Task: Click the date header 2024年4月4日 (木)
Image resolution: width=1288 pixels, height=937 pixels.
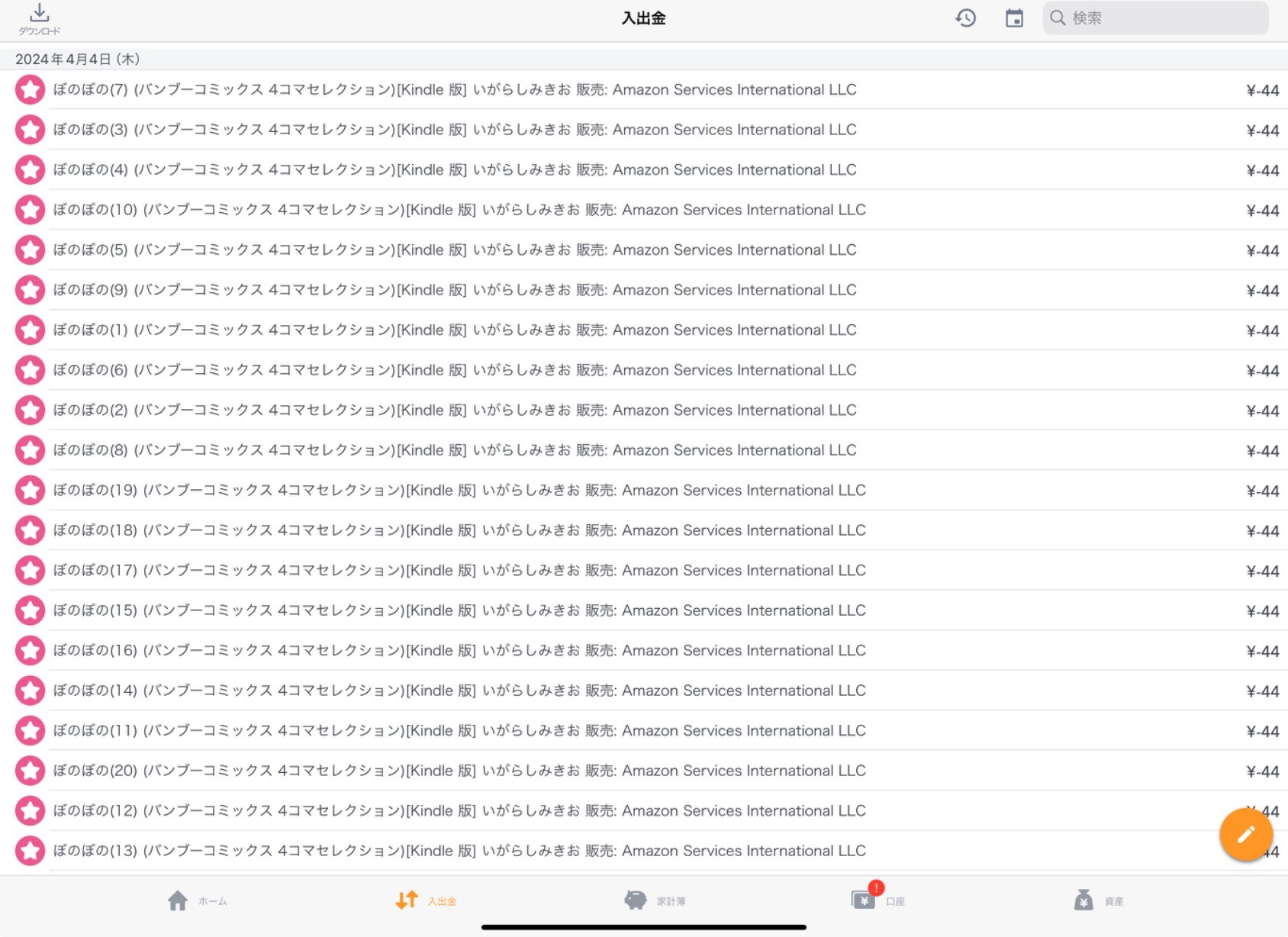Action: point(77,60)
